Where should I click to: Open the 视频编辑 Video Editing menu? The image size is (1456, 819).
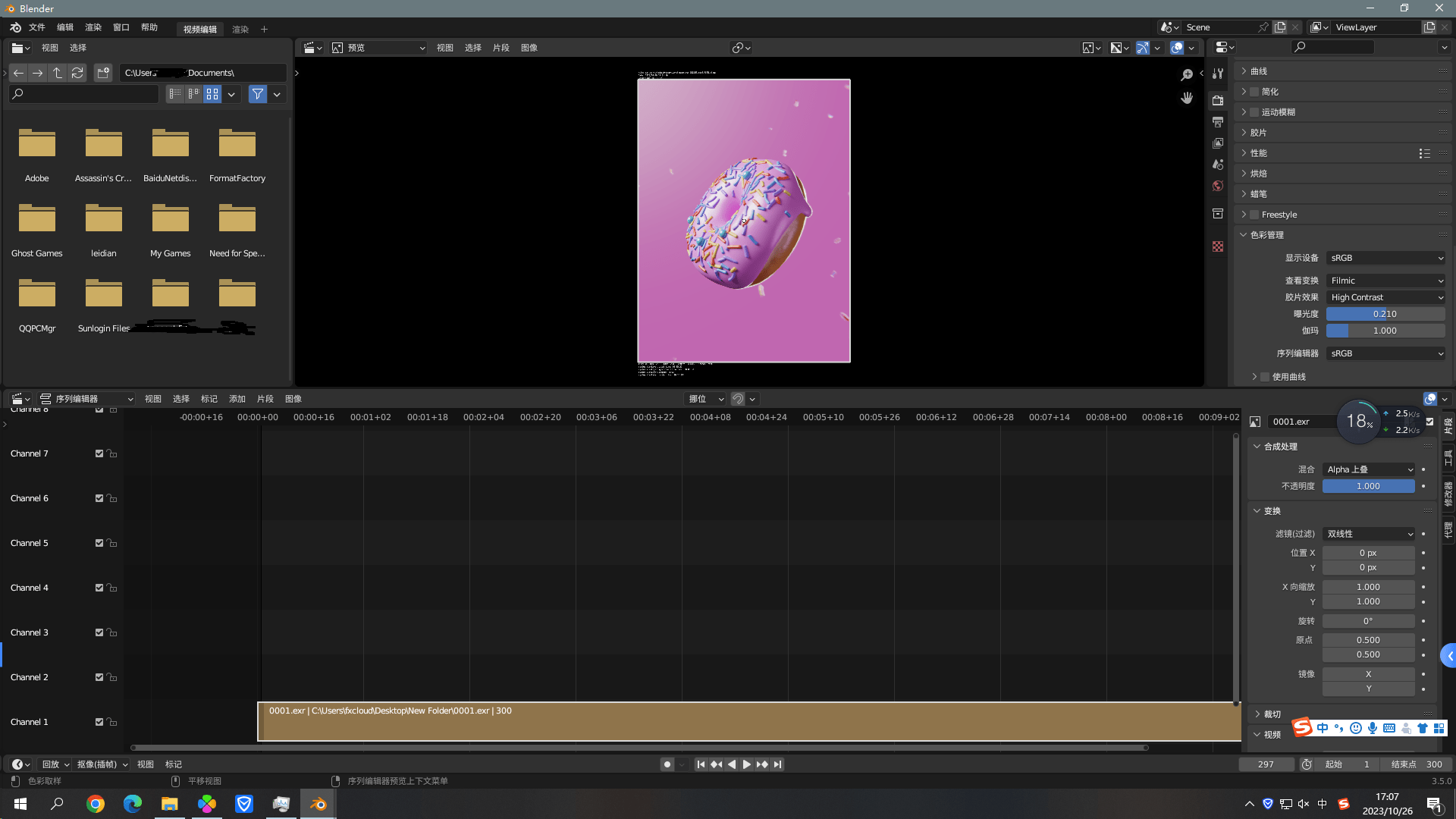pos(199,28)
